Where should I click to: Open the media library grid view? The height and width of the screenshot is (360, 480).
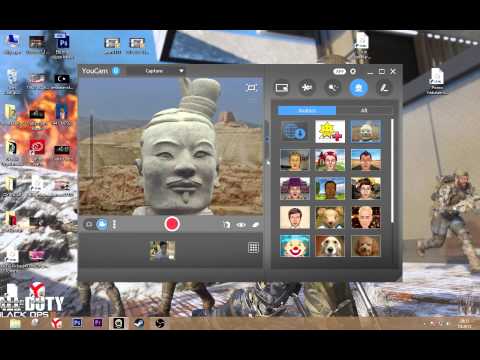tap(253, 248)
